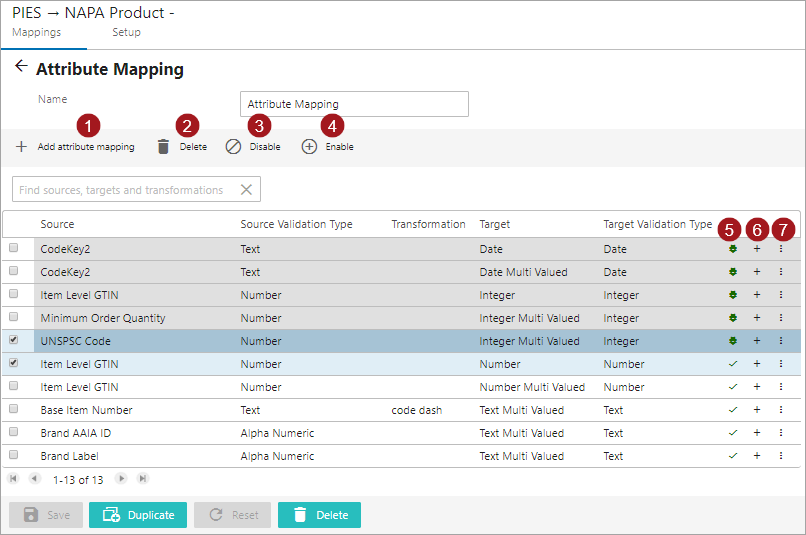The image size is (806, 535).
Task: Go back using the left arrow icon
Action: click(x=21, y=66)
